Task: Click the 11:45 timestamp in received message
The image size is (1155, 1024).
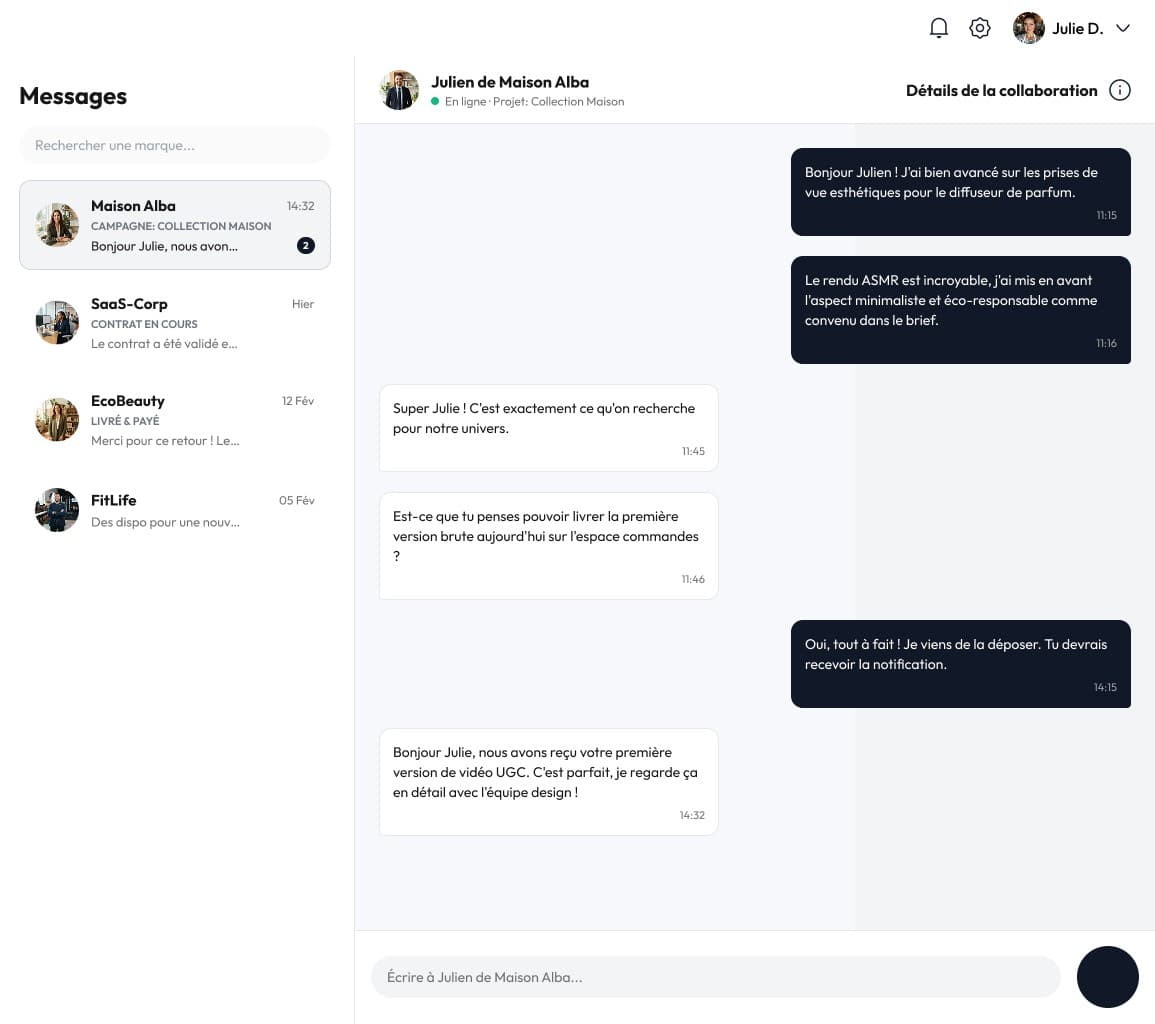Action: point(693,451)
